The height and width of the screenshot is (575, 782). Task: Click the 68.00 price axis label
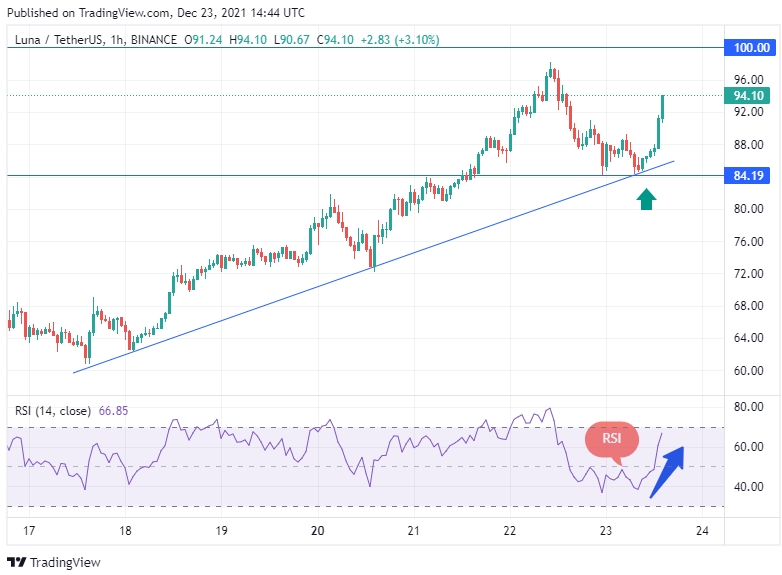(749, 306)
